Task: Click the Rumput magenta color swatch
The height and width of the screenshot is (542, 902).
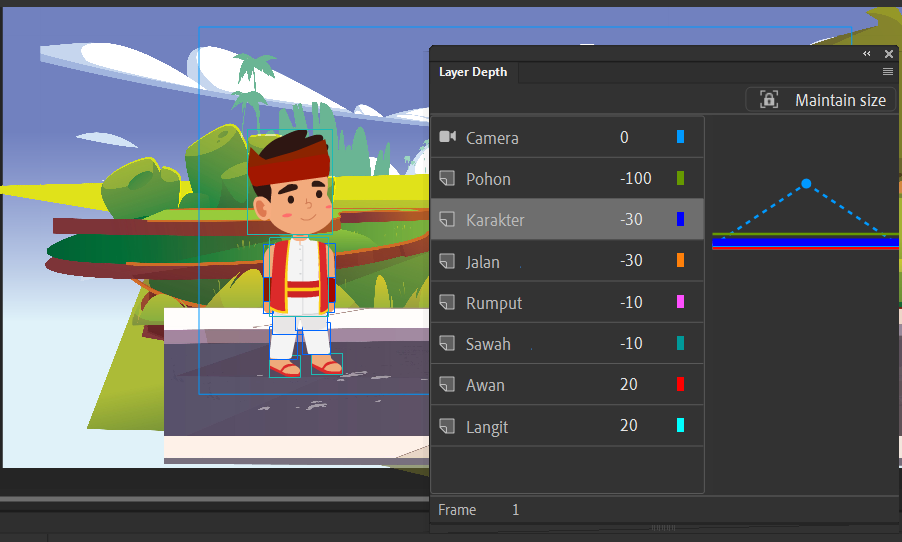Action: [681, 301]
